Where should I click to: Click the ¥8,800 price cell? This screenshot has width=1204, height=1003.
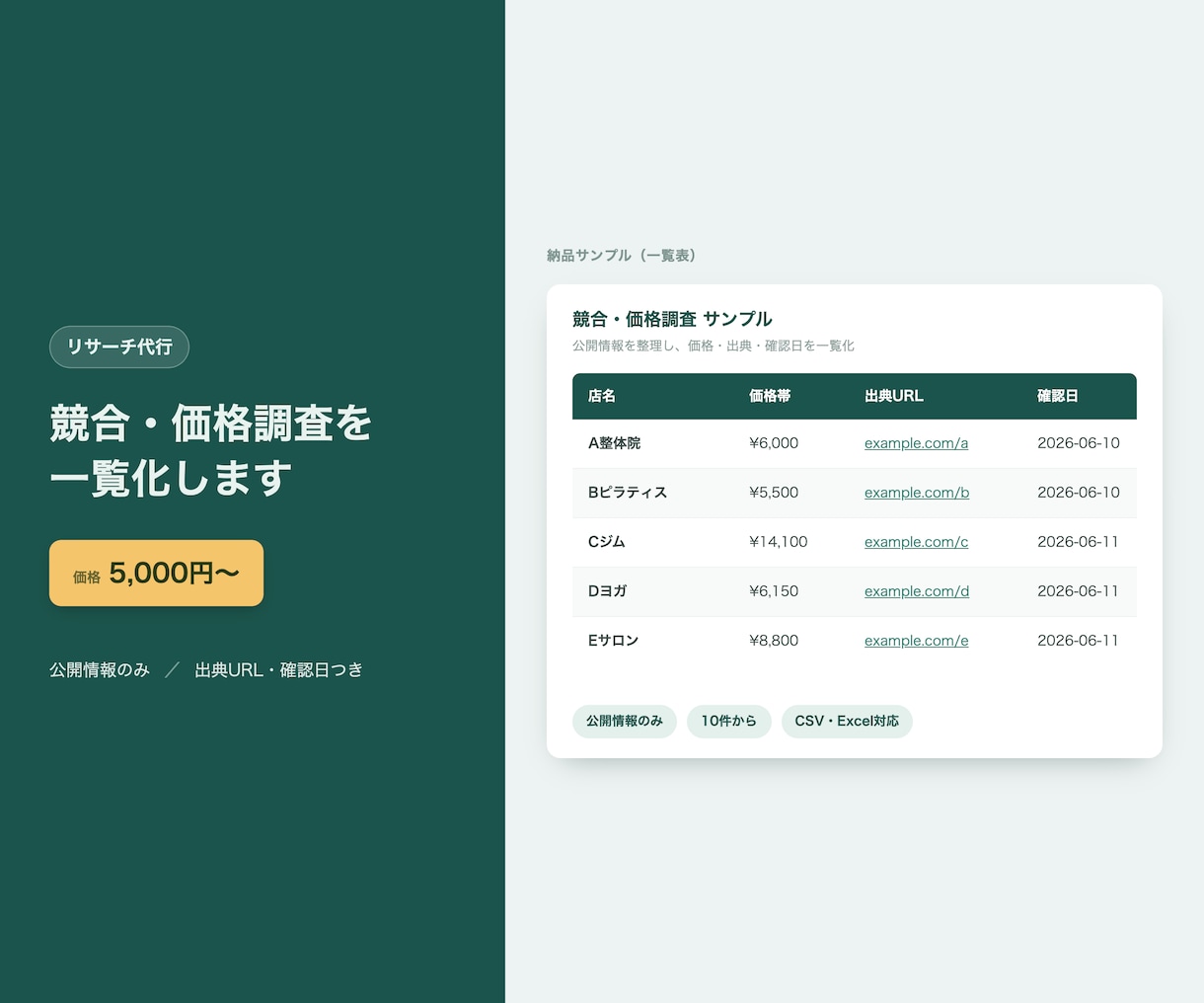coord(774,641)
